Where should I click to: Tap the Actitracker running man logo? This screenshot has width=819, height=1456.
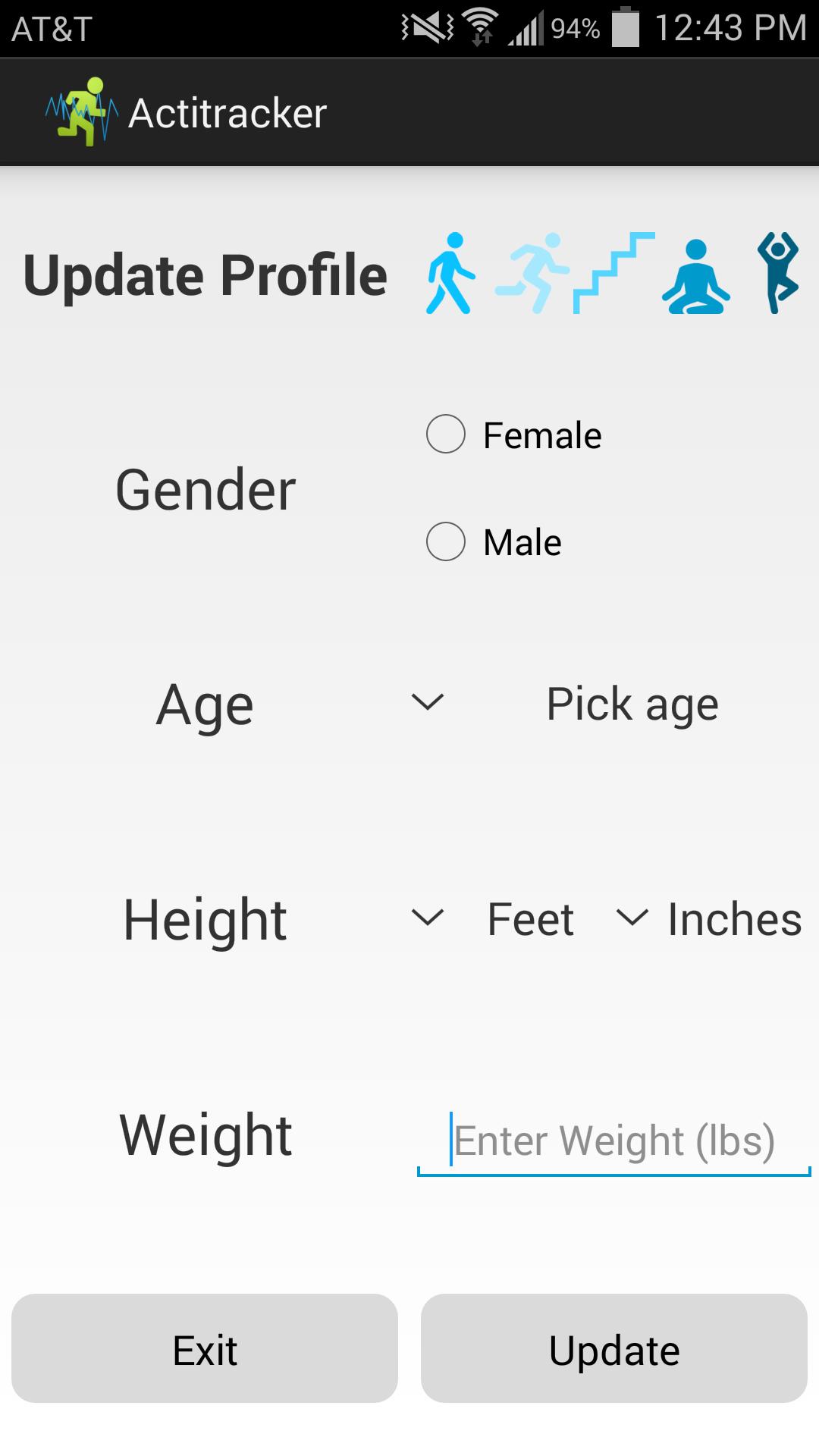tap(82, 112)
